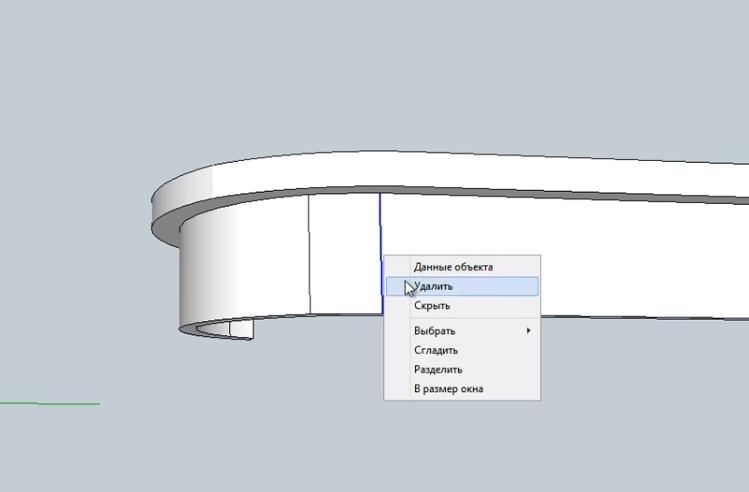
Task: Pick "Разделить" to divide the edge
Action: (438, 369)
